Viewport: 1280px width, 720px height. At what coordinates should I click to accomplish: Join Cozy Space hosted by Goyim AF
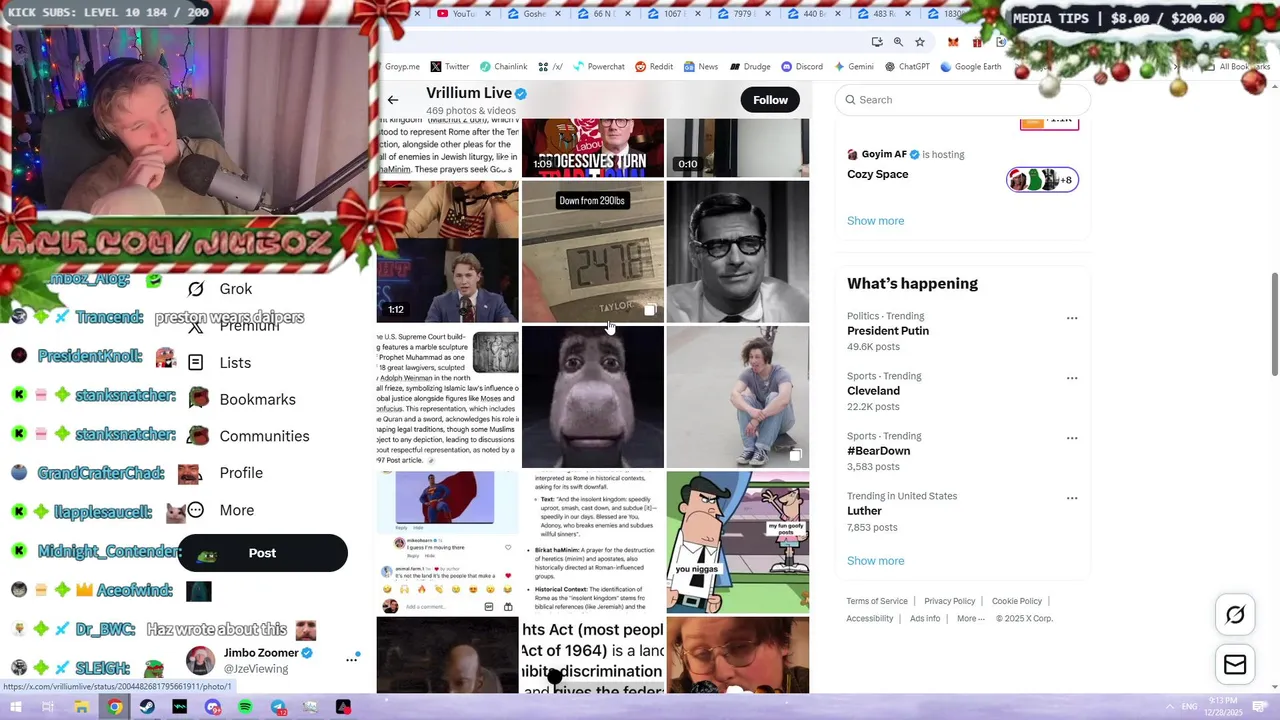(x=878, y=174)
